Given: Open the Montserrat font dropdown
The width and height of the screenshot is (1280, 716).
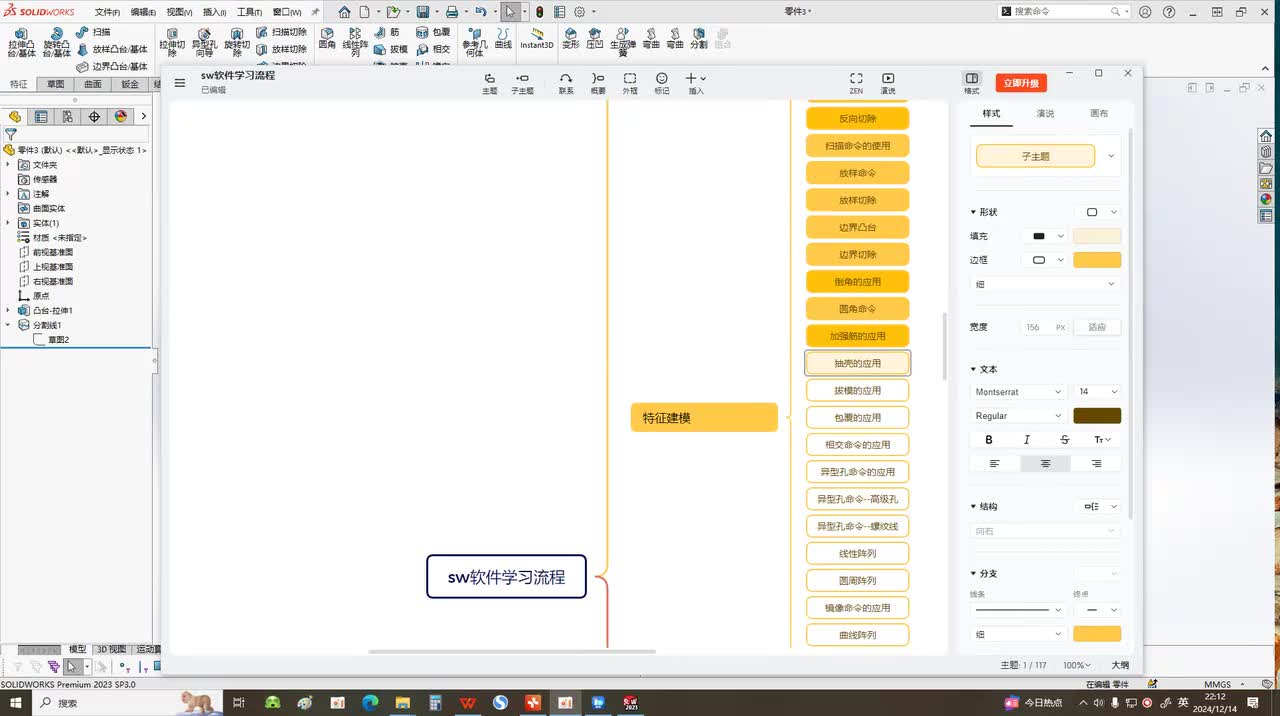Looking at the screenshot, I should pyautogui.click(x=1017, y=392).
